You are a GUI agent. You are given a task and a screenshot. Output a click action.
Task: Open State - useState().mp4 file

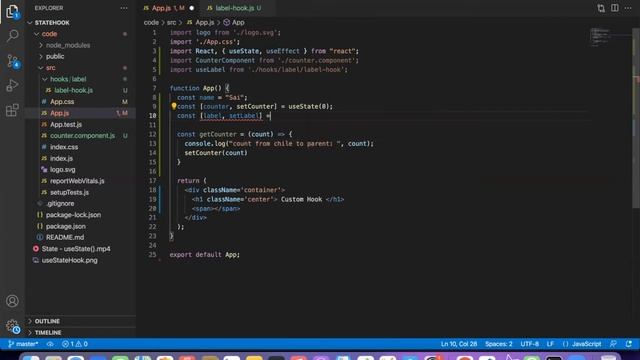(76, 249)
